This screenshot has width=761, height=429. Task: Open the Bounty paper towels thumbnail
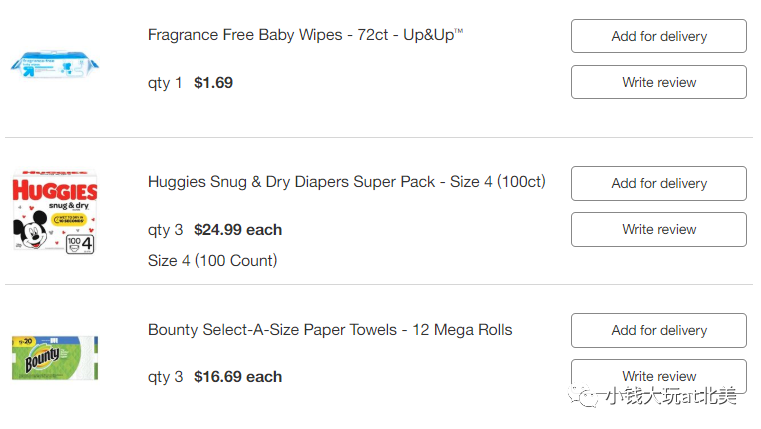point(55,358)
